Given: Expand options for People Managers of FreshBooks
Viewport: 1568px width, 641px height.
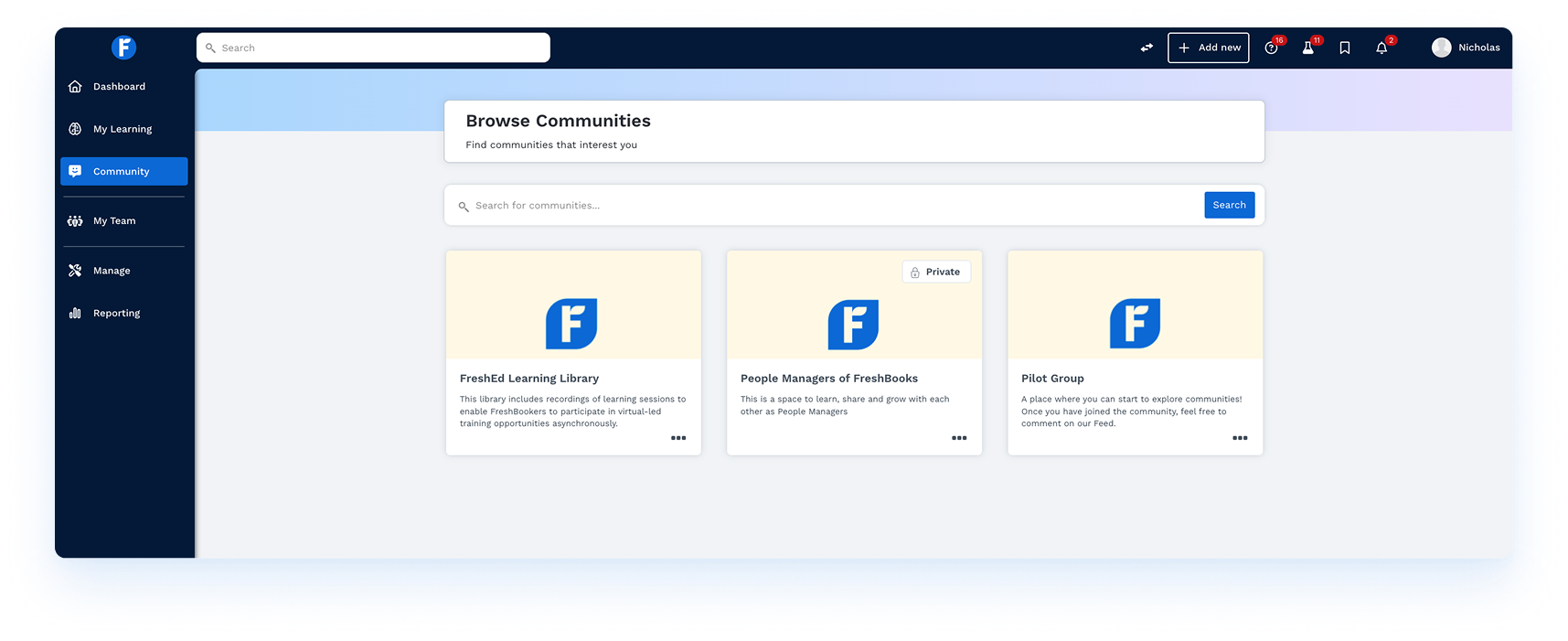Looking at the screenshot, I should (959, 438).
